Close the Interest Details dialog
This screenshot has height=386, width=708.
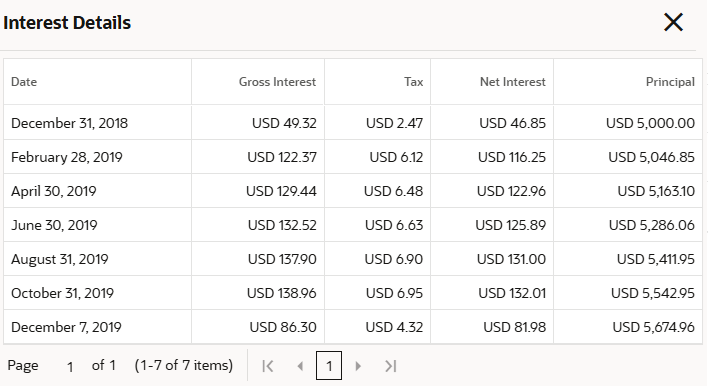(673, 22)
